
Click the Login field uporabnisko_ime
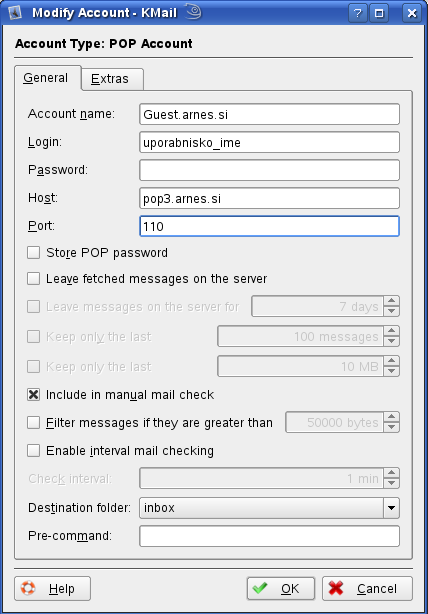pos(269,142)
